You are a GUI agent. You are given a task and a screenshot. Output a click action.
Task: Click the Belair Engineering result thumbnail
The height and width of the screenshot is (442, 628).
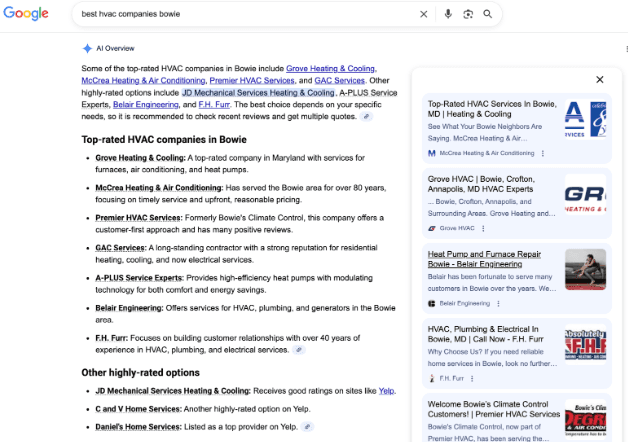(585, 270)
